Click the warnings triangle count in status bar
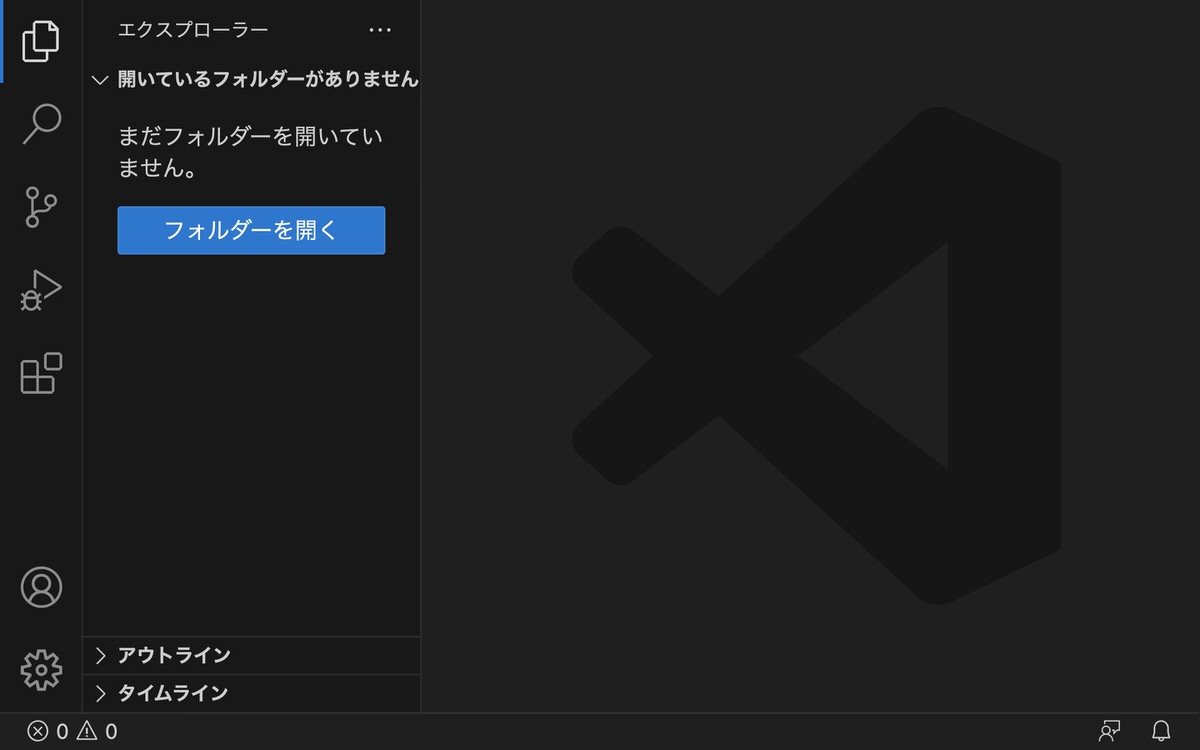Image resolution: width=1200 pixels, height=750 pixels. point(98,732)
